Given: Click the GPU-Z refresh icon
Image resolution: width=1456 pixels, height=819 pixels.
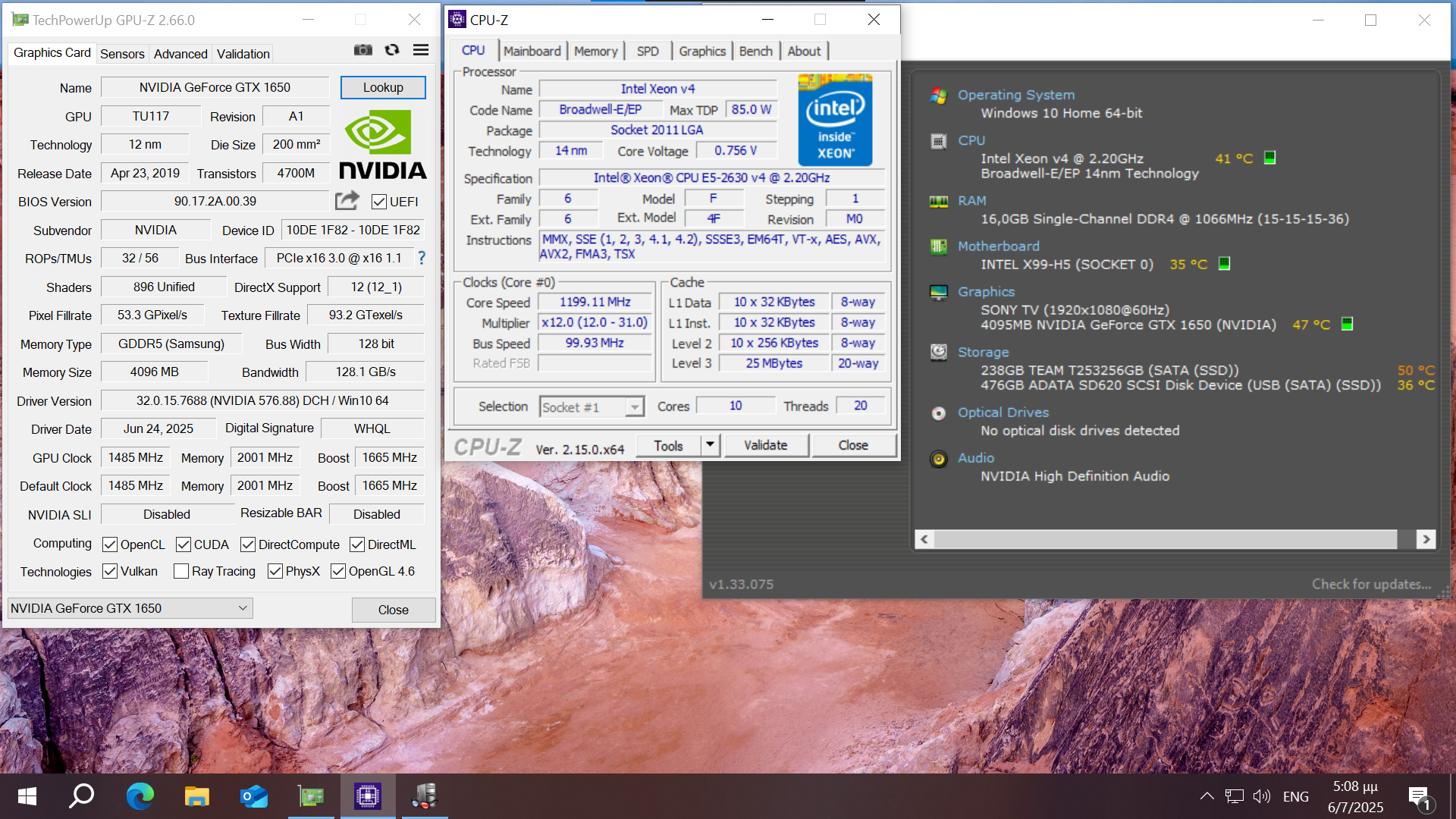Looking at the screenshot, I should pyautogui.click(x=392, y=50).
